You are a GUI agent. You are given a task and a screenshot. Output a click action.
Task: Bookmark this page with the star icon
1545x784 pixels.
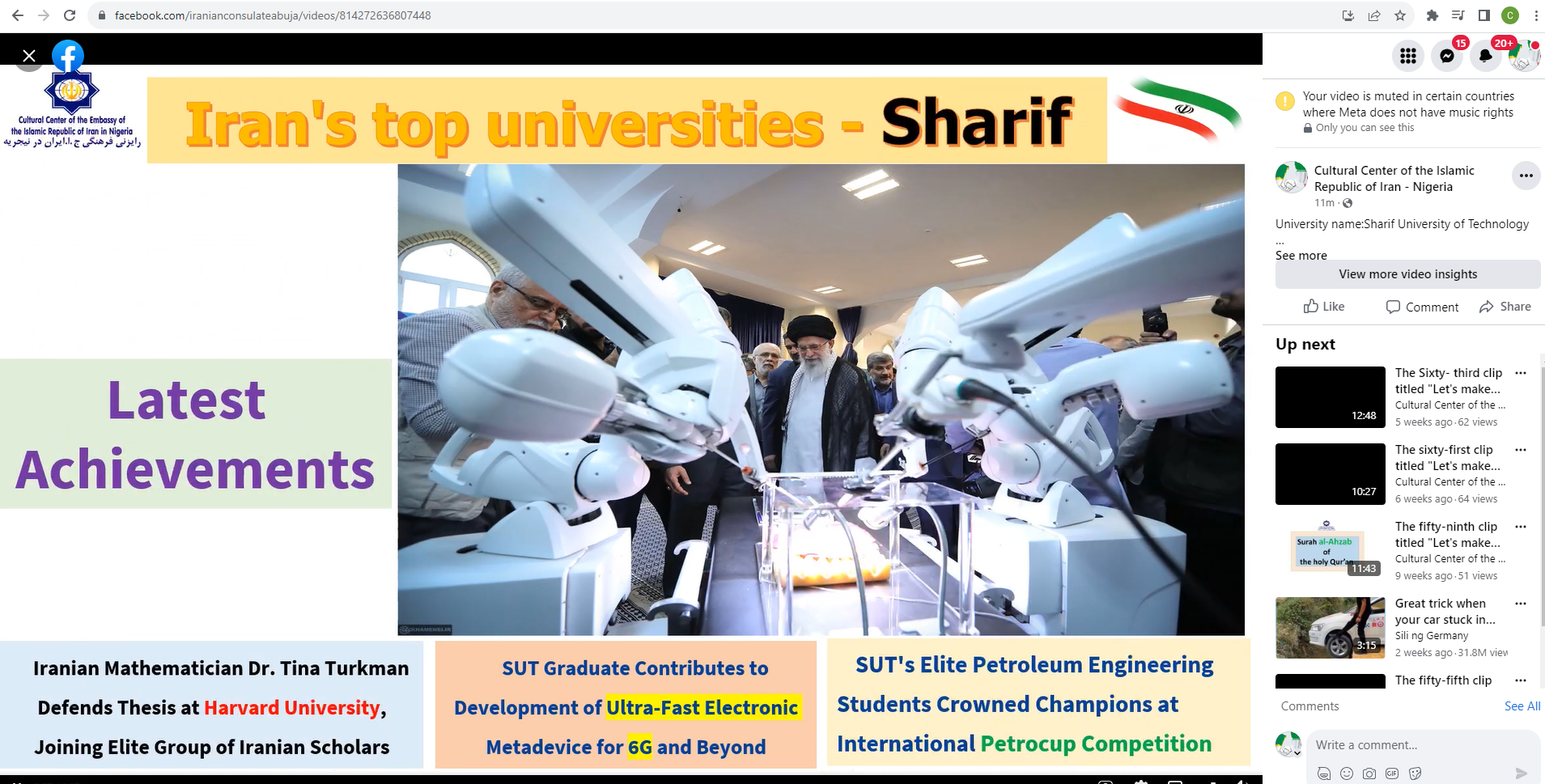click(1400, 15)
